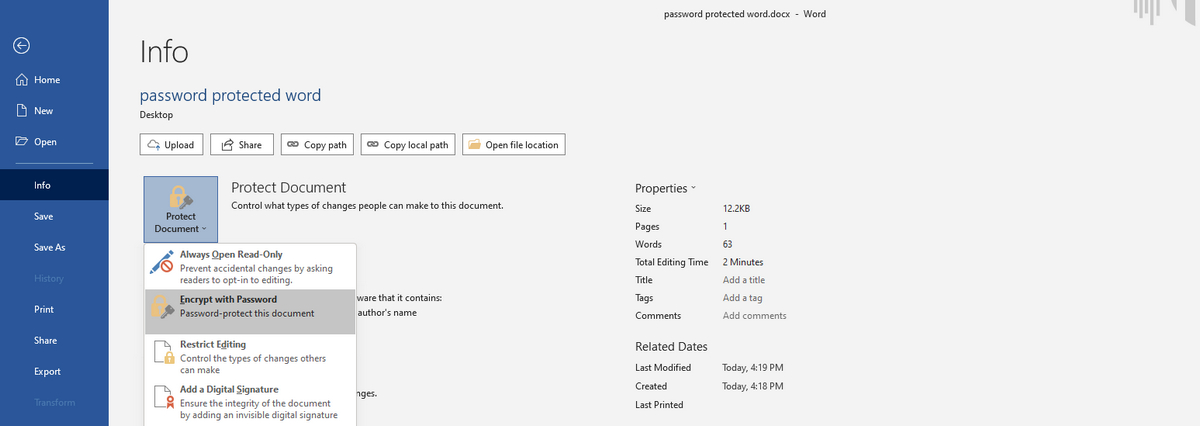Click the blank page icon beside New
Image resolution: width=1200 pixels, height=426 pixels.
(21, 111)
